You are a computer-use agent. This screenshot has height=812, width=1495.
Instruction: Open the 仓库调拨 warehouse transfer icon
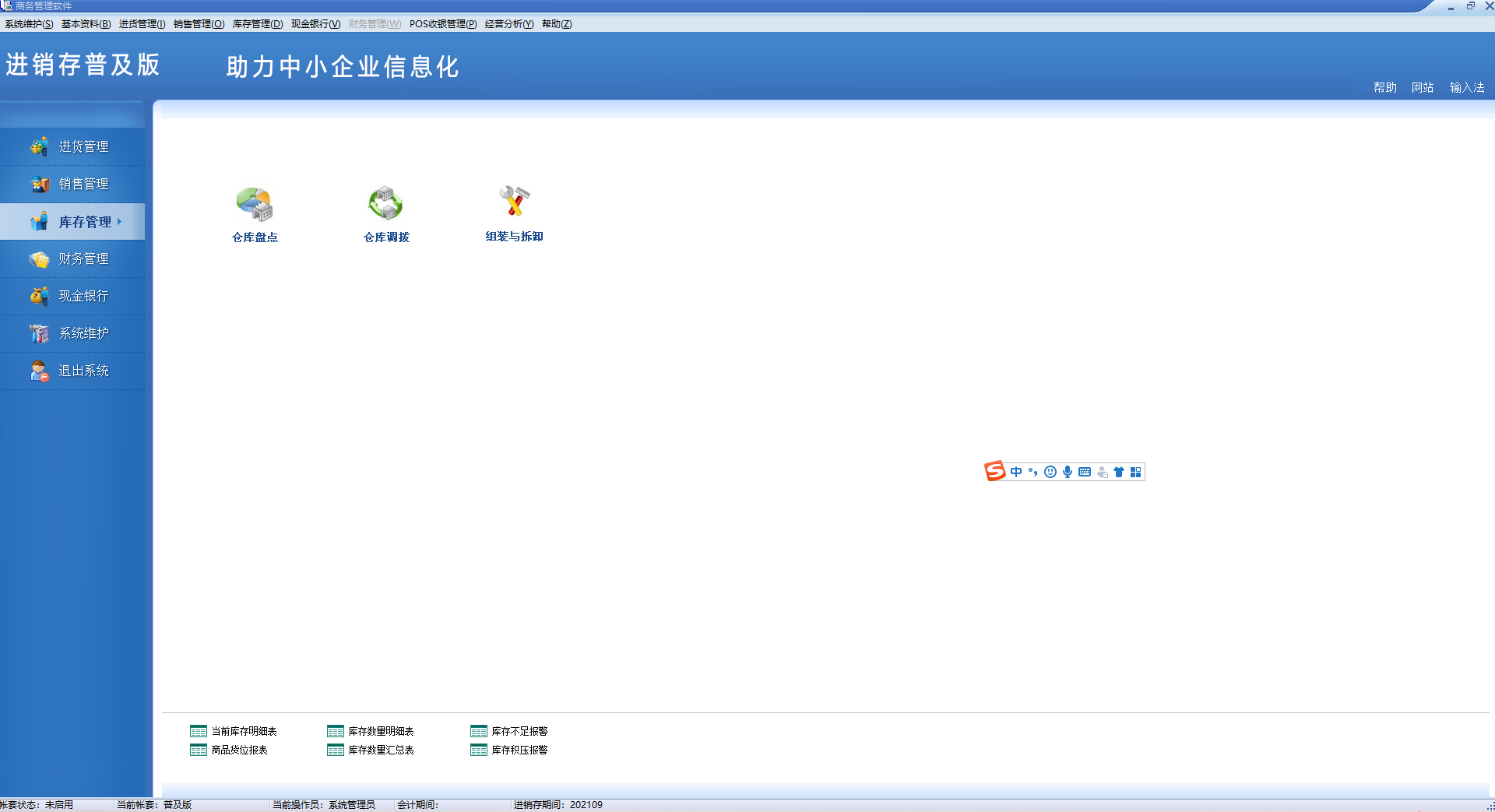pyautogui.click(x=385, y=203)
